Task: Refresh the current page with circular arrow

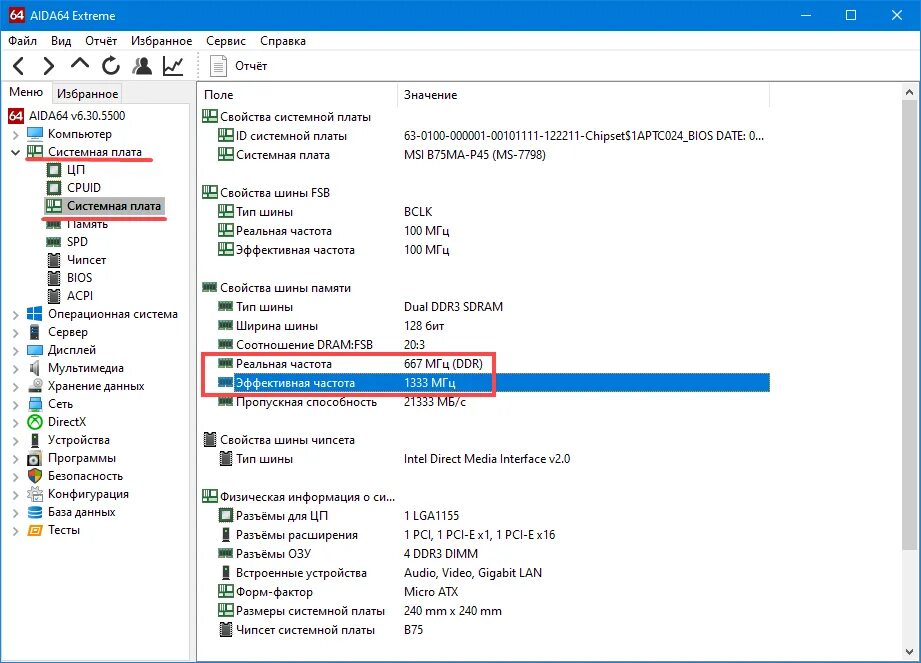Action: [110, 66]
